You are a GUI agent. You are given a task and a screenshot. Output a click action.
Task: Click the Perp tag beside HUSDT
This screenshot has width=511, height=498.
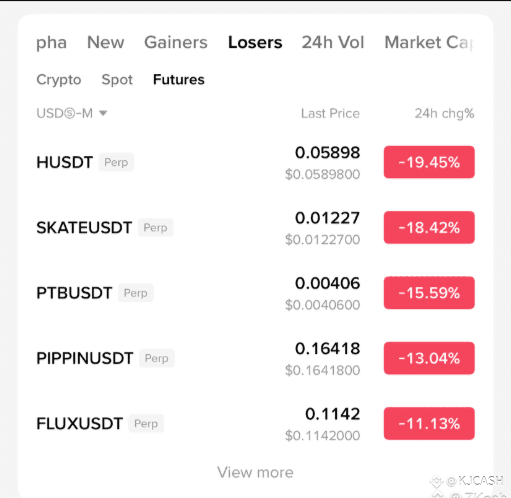click(116, 162)
